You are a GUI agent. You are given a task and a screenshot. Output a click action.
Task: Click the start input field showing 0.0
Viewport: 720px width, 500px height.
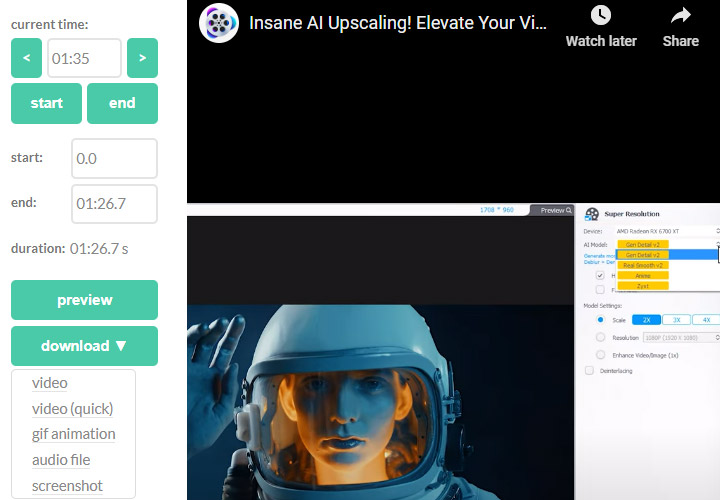click(x=114, y=158)
